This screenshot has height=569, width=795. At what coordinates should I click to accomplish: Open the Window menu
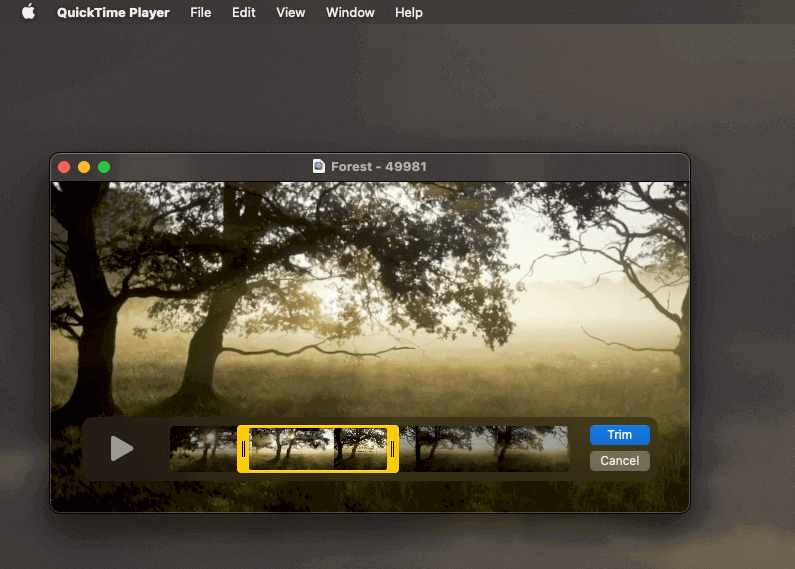coord(350,12)
